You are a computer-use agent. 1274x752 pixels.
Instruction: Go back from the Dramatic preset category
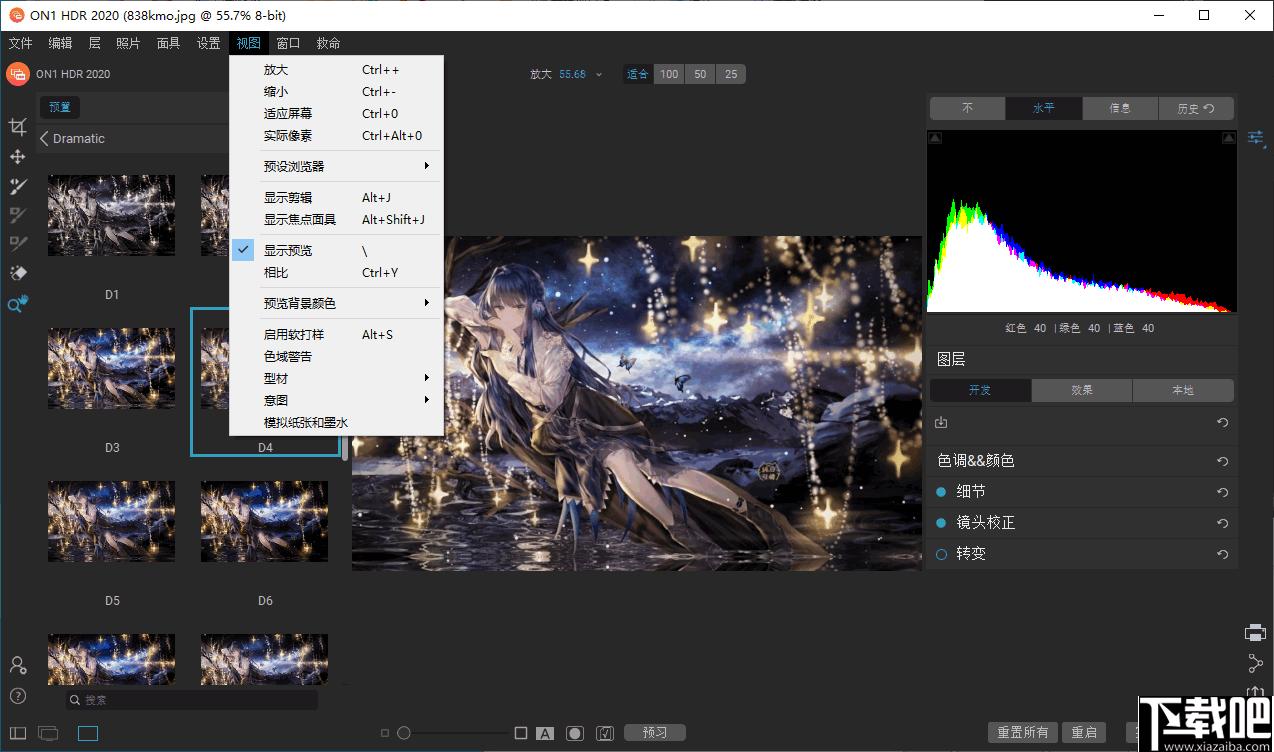tap(44, 139)
